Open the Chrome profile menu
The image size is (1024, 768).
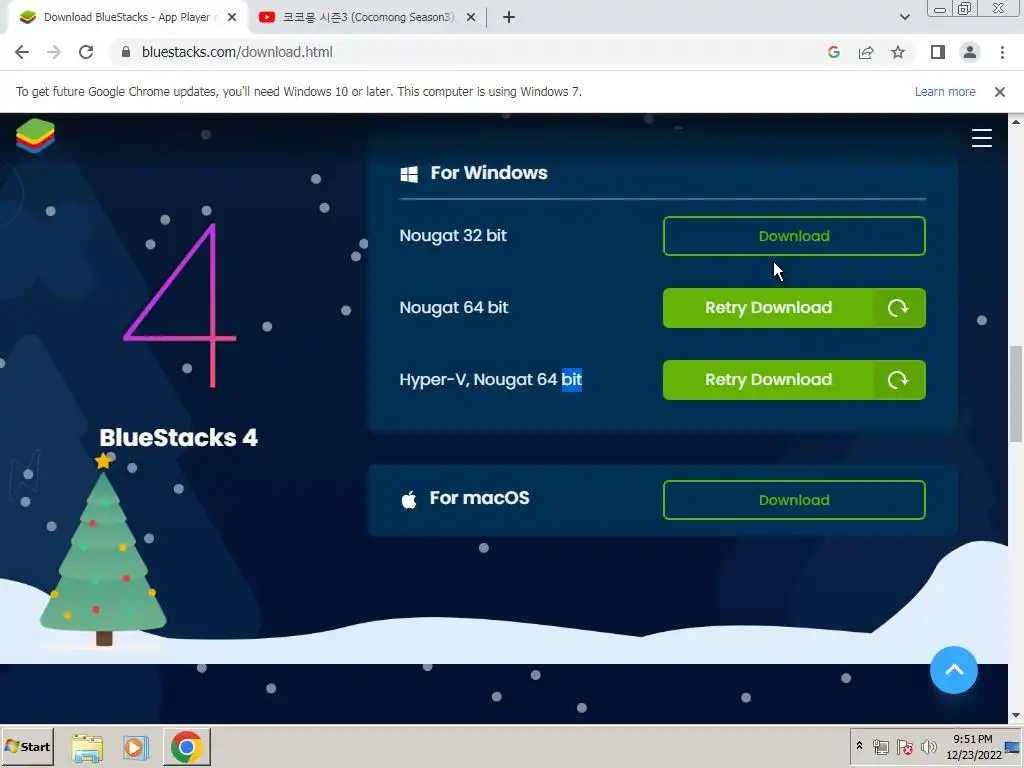(x=970, y=52)
